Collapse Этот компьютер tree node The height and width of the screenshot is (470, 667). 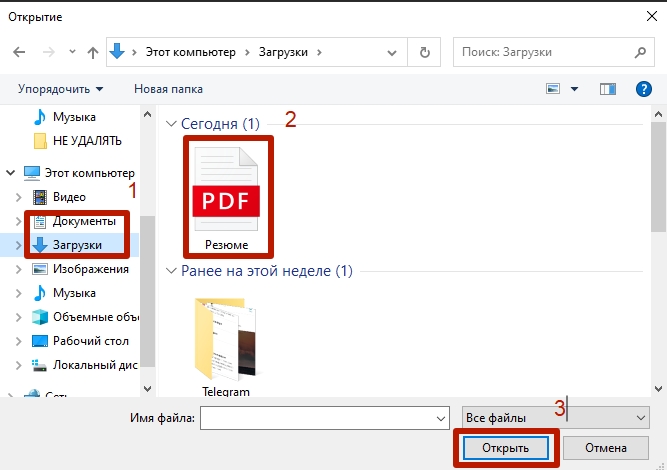11,172
